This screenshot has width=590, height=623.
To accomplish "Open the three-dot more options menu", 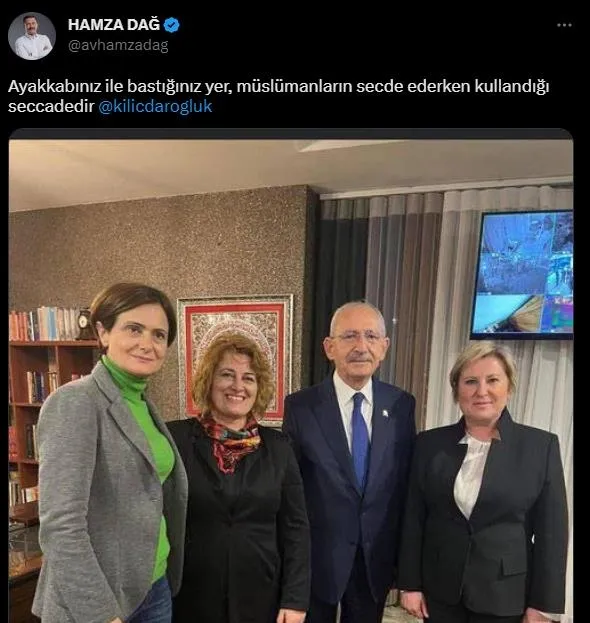I will pos(564,25).
